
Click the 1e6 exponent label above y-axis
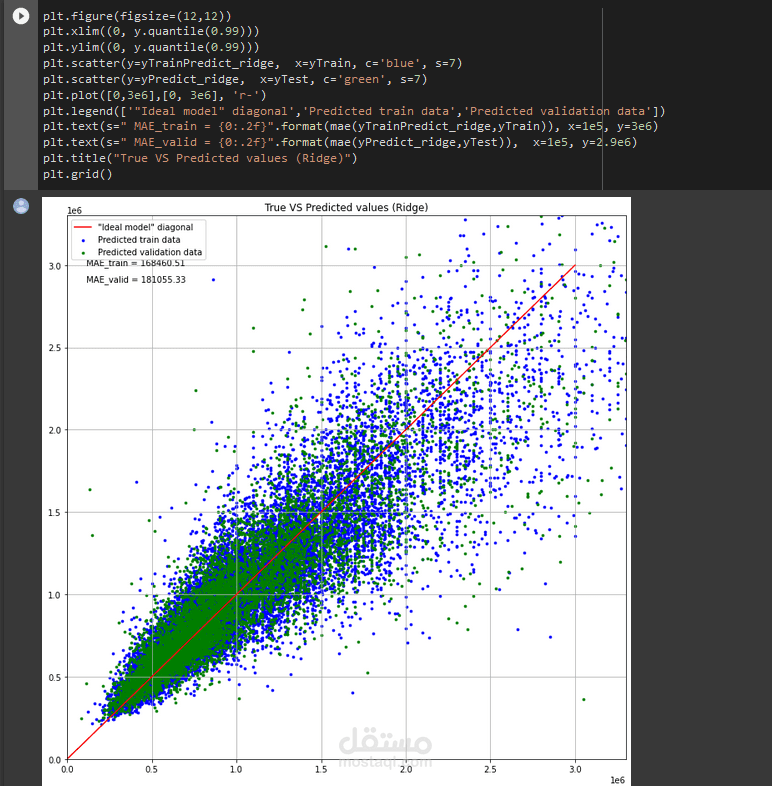coord(74,211)
